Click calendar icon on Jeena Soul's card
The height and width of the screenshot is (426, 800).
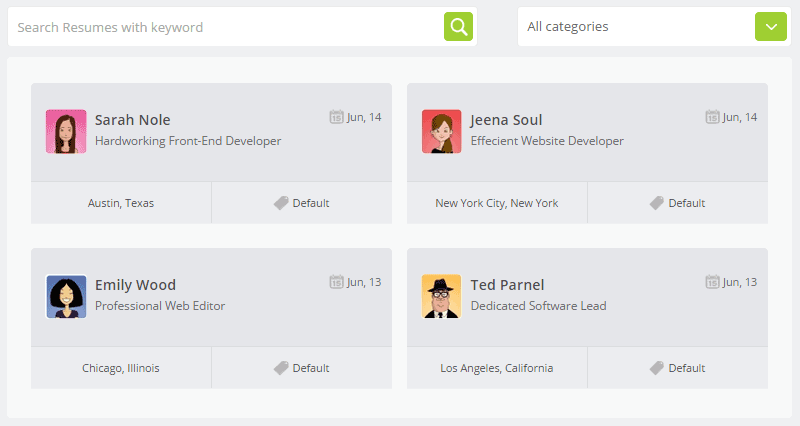712,117
